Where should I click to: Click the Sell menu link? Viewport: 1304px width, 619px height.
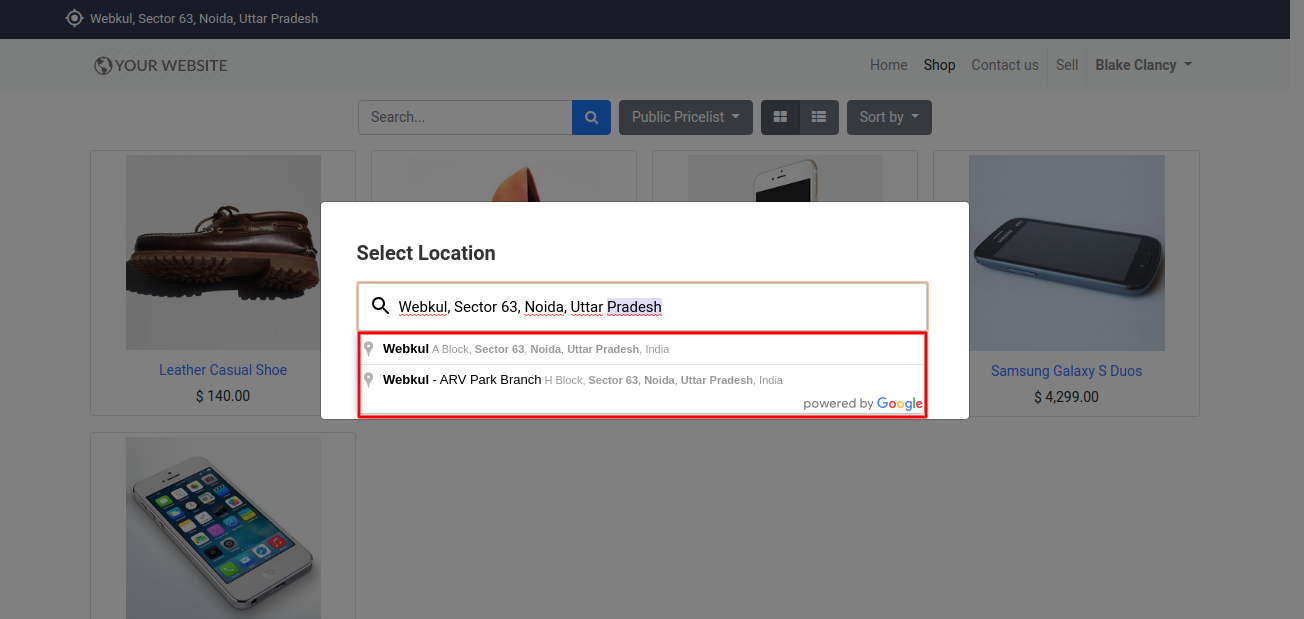tap(1067, 65)
